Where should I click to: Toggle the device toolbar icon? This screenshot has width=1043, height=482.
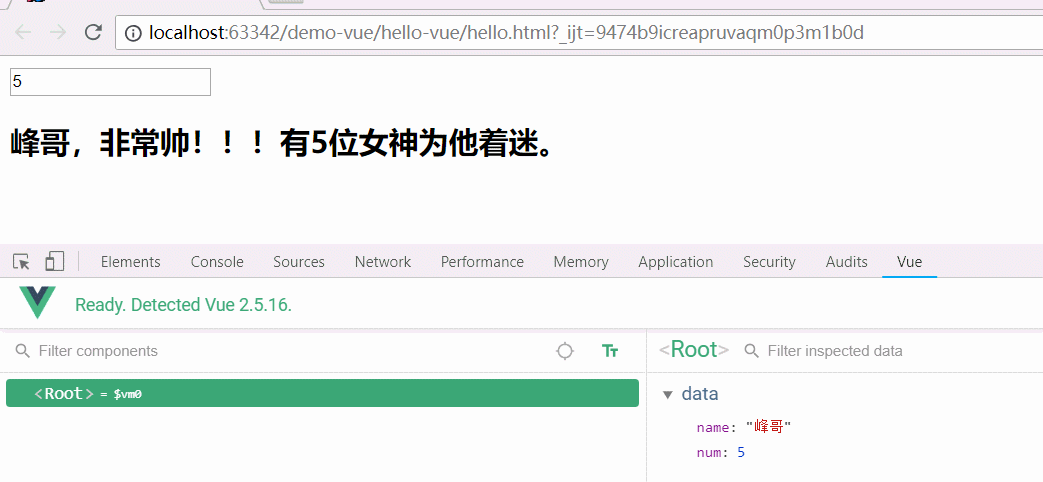pos(54,262)
